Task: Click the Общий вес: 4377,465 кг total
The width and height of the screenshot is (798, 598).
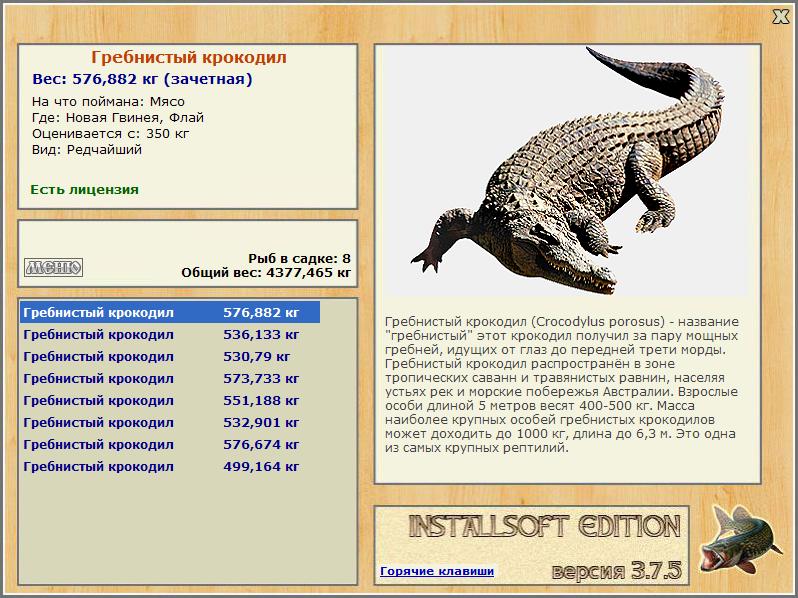Action: tap(266, 272)
